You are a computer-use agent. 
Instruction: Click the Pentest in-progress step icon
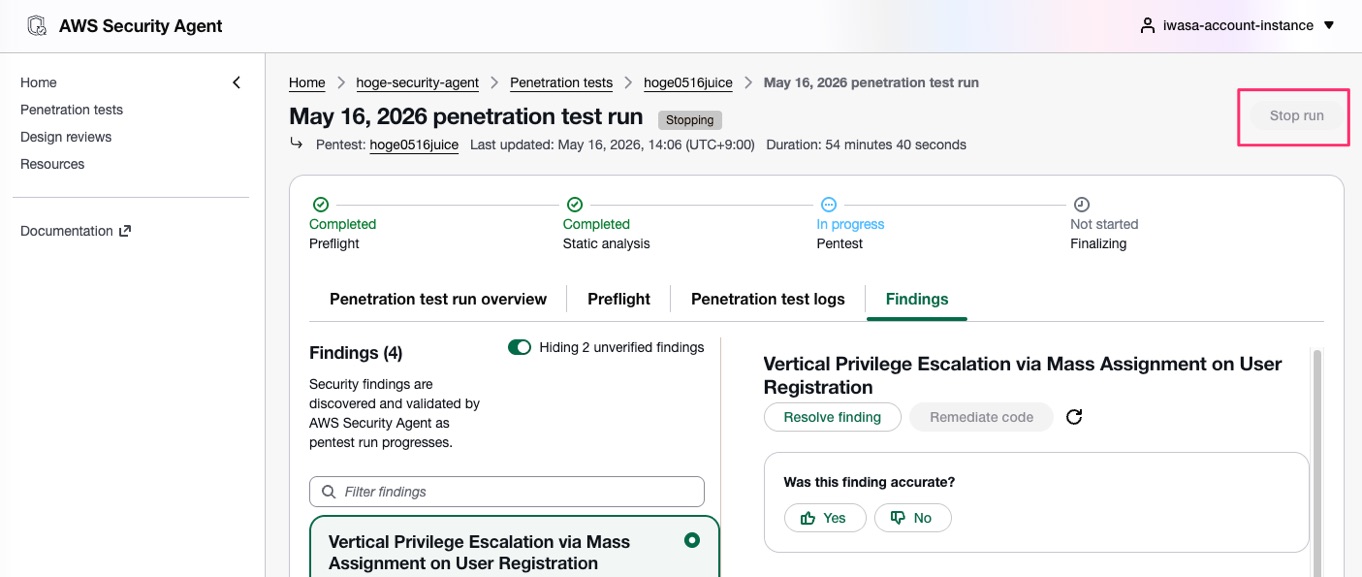click(x=828, y=204)
